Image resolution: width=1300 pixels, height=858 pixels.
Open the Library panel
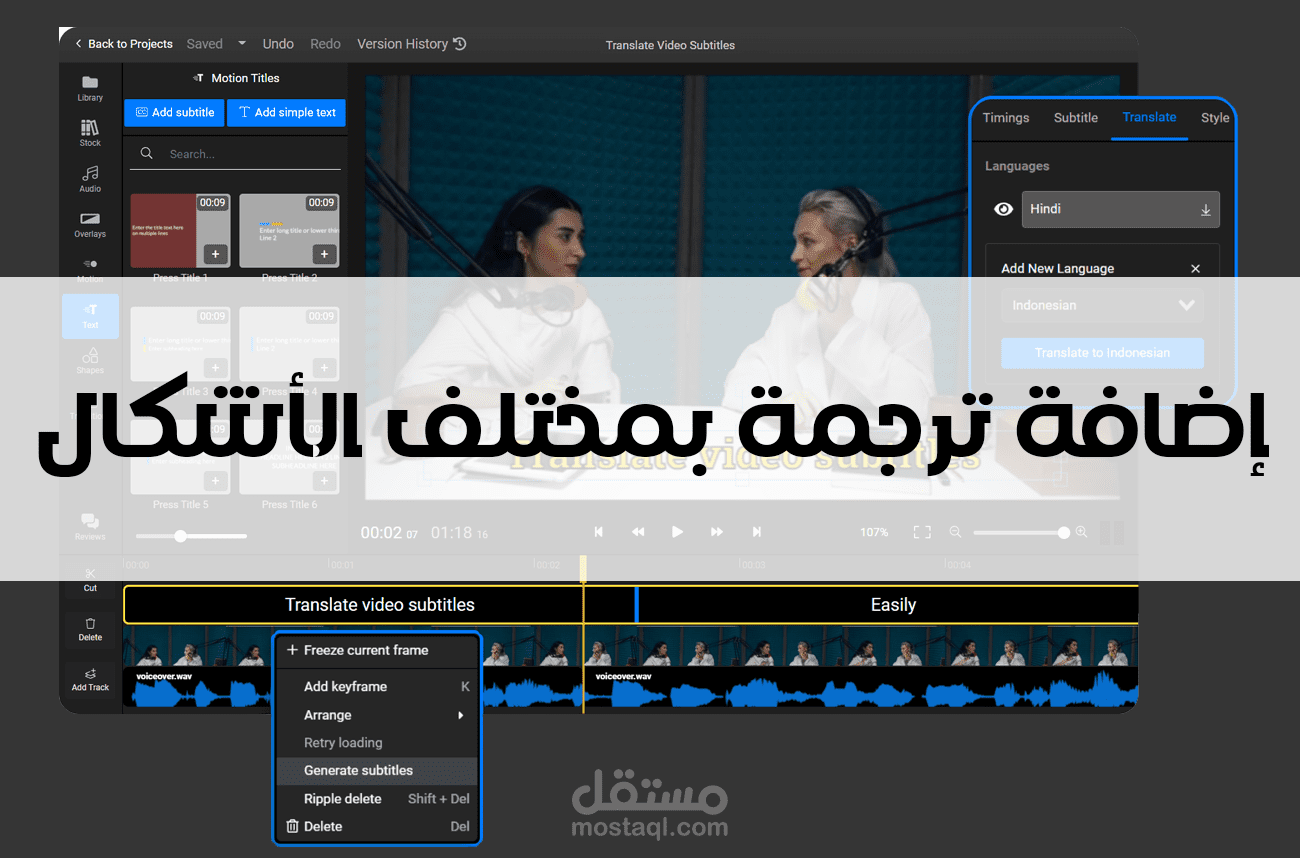[x=90, y=88]
